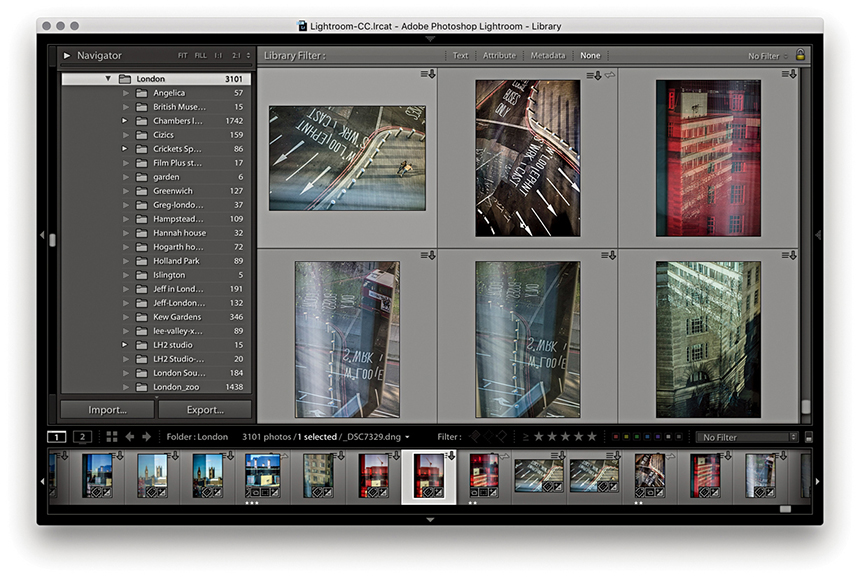Switch to the Attribute filter tab
The height and width of the screenshot is (577, 860).
coord(499,56)
